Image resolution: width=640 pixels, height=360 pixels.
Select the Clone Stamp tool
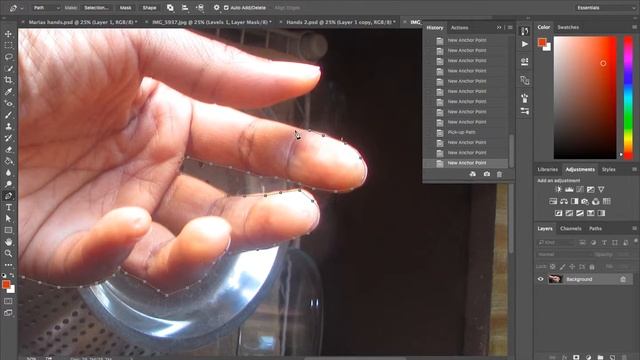pyautogui.click(x=8, y=127)
